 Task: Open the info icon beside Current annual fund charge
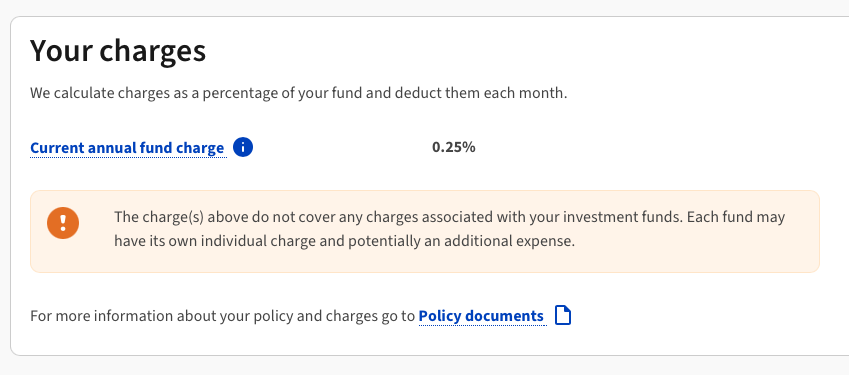(x=243, y=147)
